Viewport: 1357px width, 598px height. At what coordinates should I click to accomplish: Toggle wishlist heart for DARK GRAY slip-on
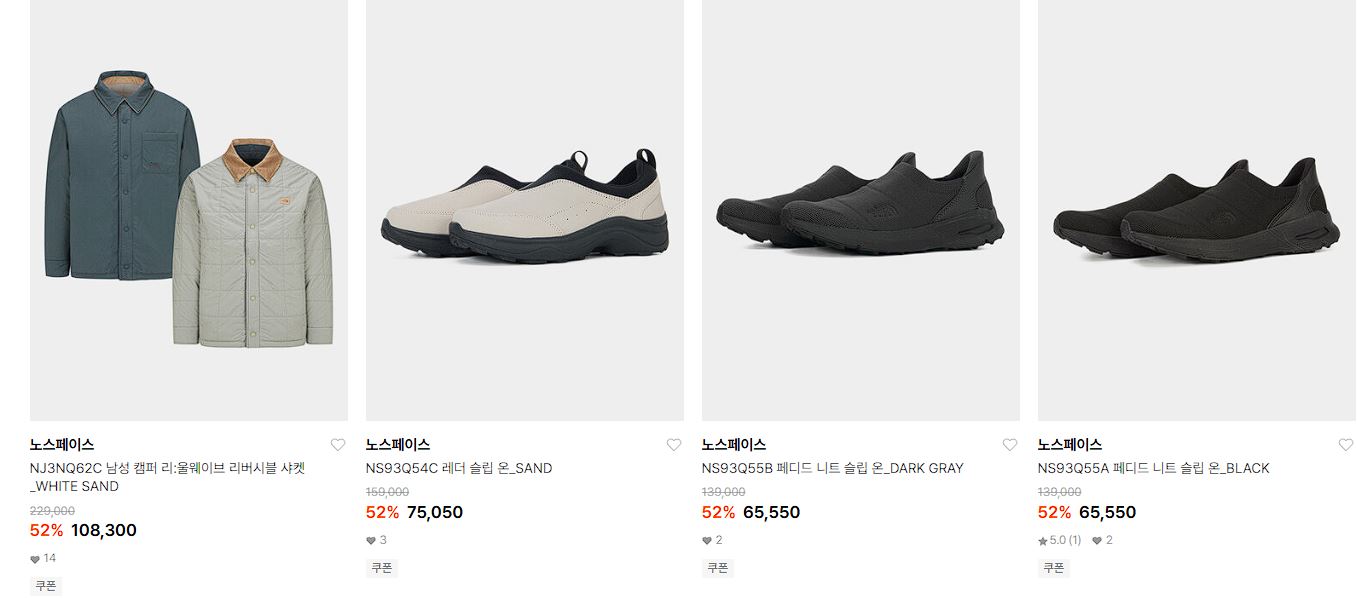pyautogui.click(x=1010, y=445)
